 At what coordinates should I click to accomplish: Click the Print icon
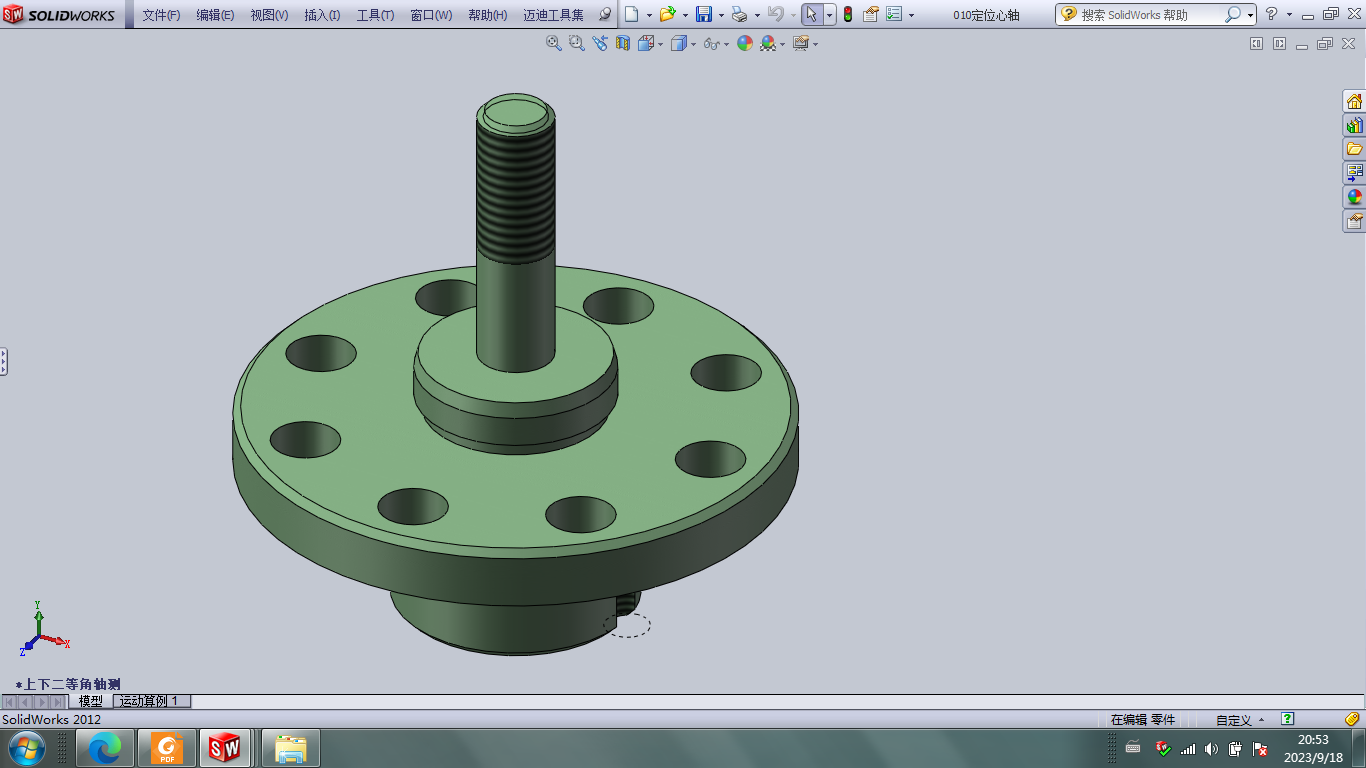[739, 14]
